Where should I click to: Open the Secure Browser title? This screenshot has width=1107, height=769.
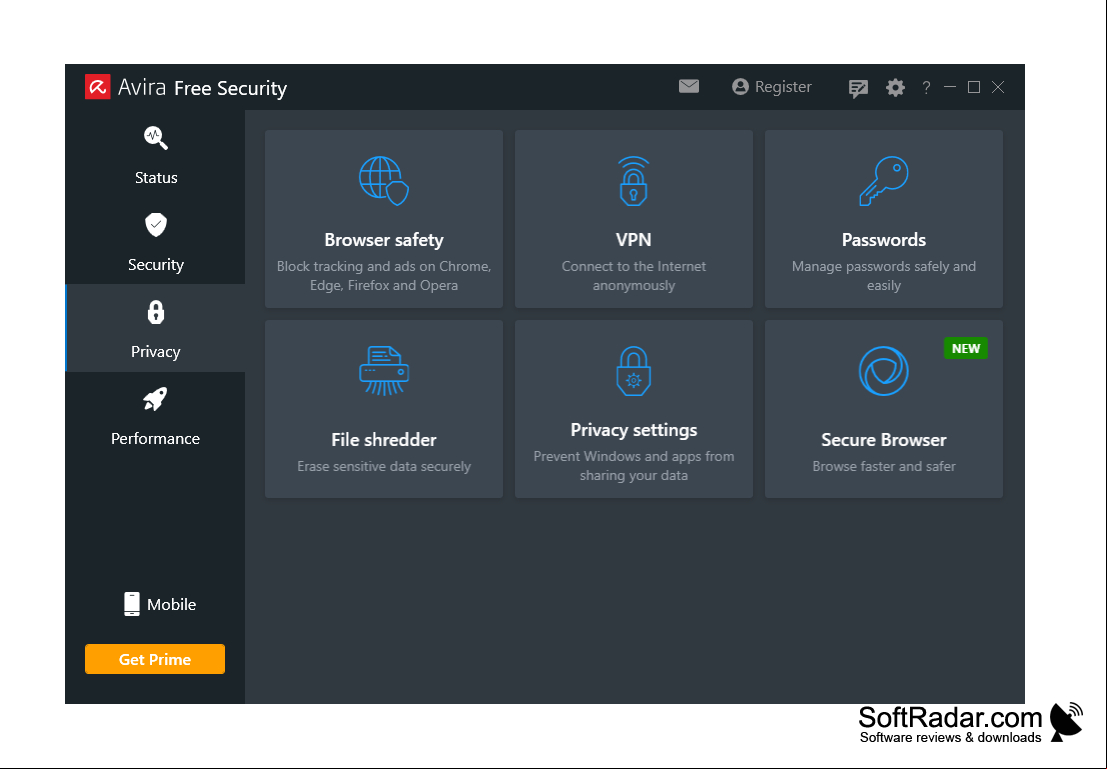tap(883, 440)
